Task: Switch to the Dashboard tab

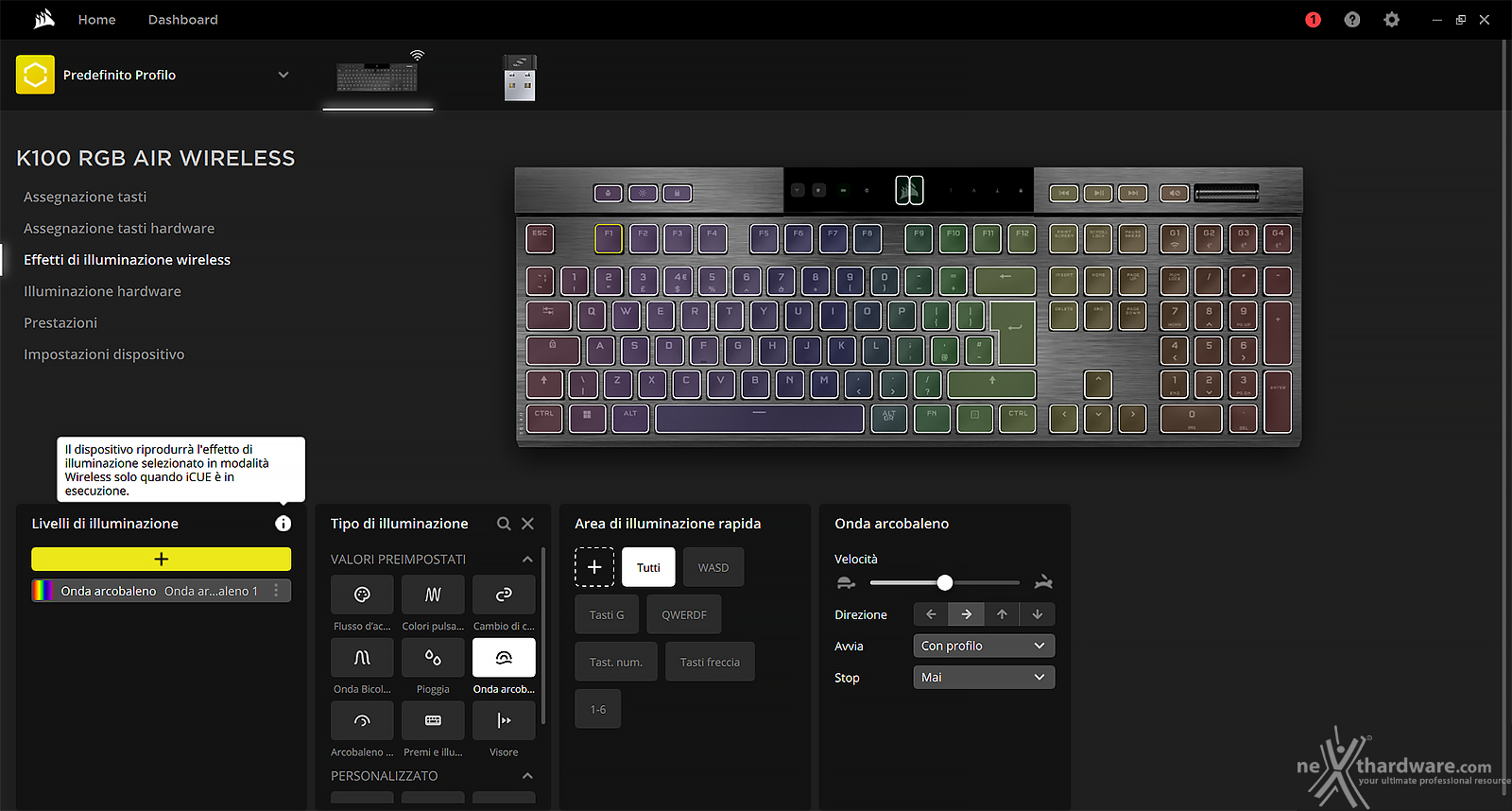Action: 182,20
